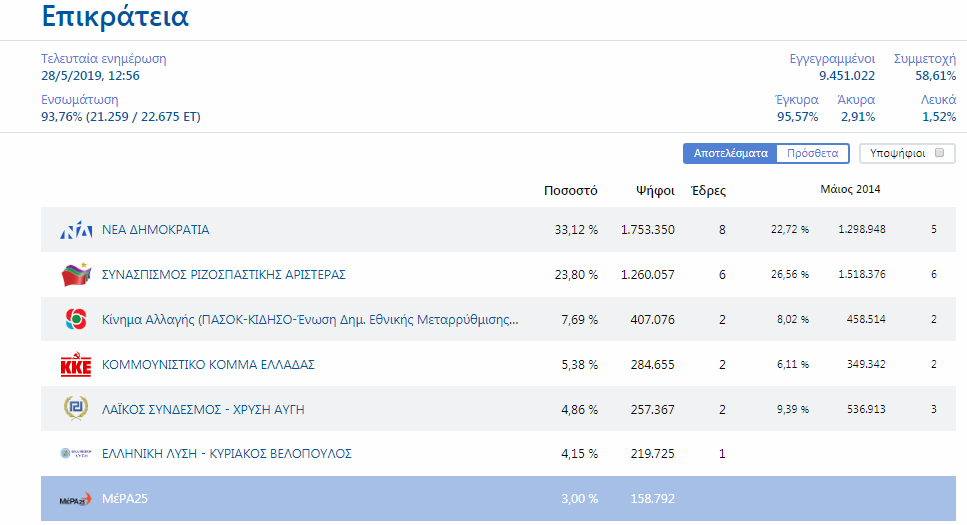Click the 158.792 votes value

652,498
